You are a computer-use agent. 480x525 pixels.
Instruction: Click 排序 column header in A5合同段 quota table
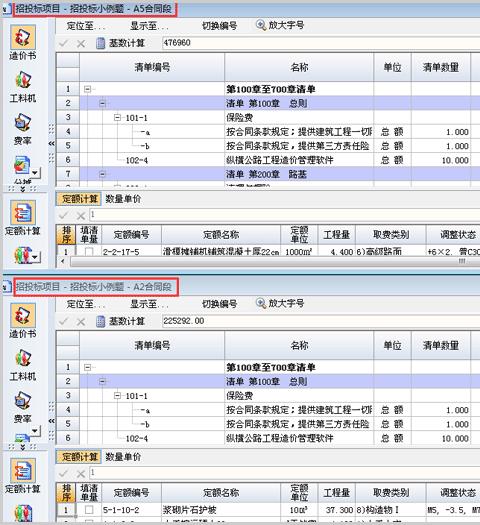(67, 234)
